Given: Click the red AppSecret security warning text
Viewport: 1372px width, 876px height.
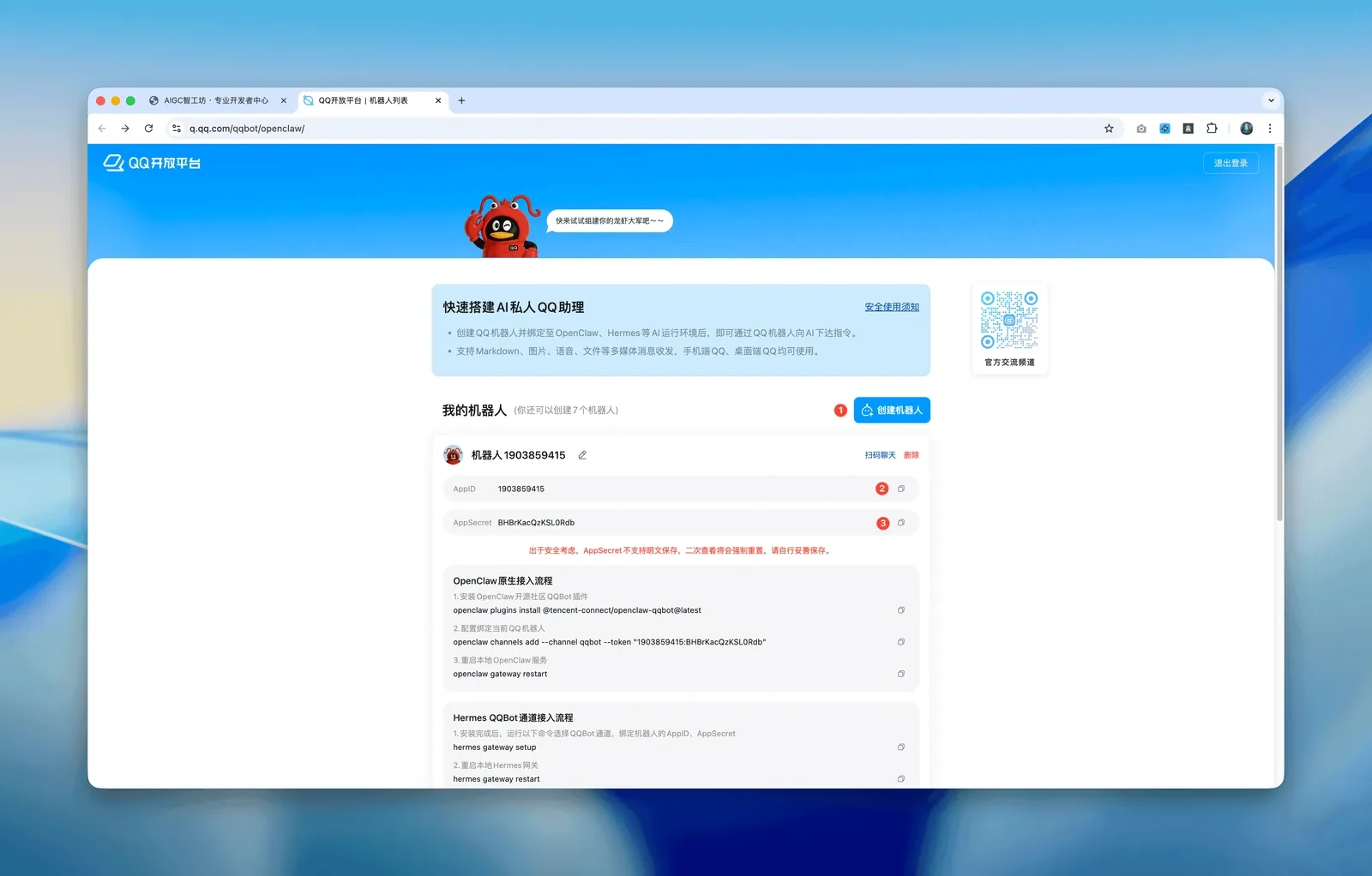Looking at the screenshot, I should point(679,550).
